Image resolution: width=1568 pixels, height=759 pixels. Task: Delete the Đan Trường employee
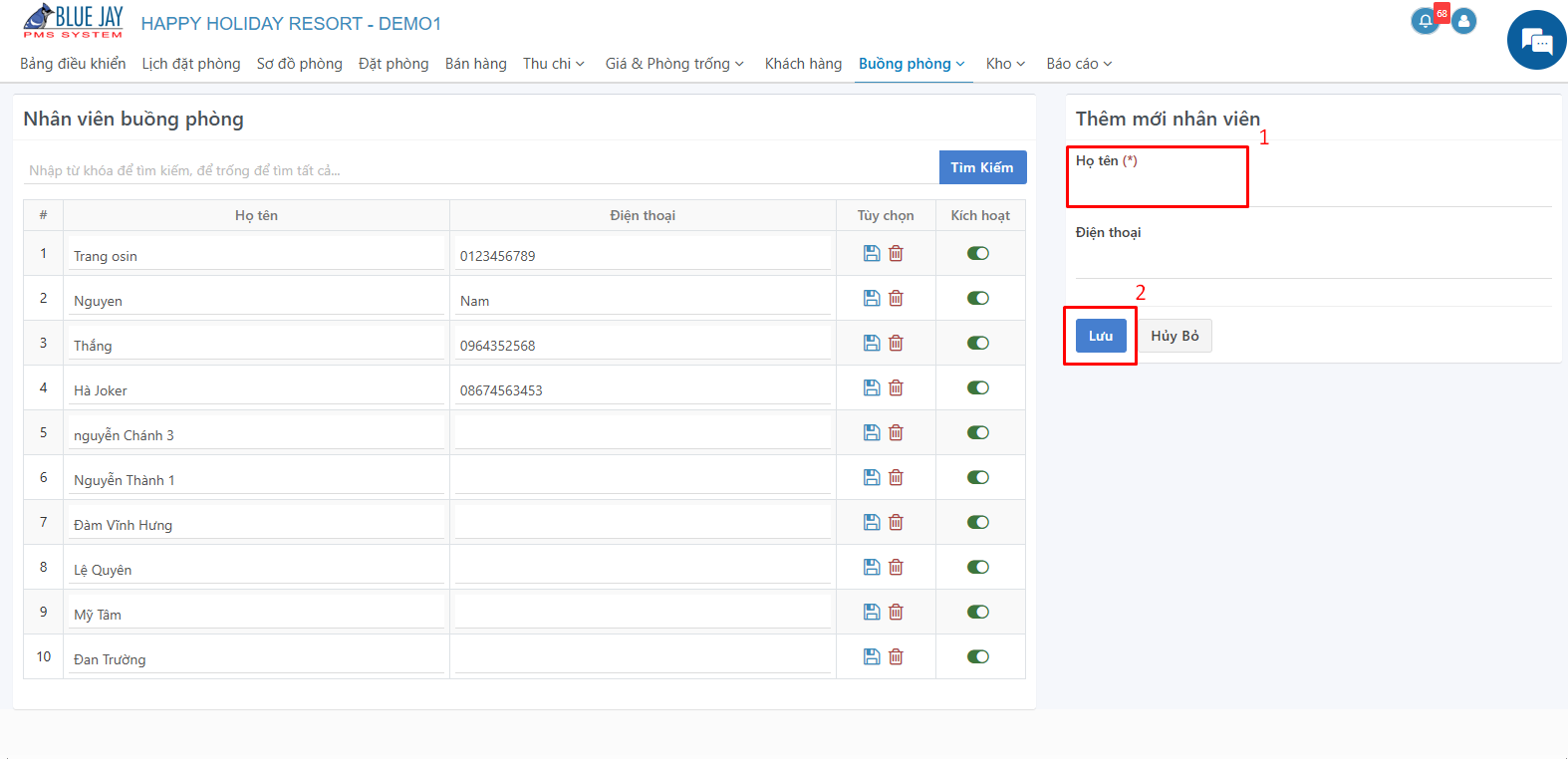(x=896, y=656)
